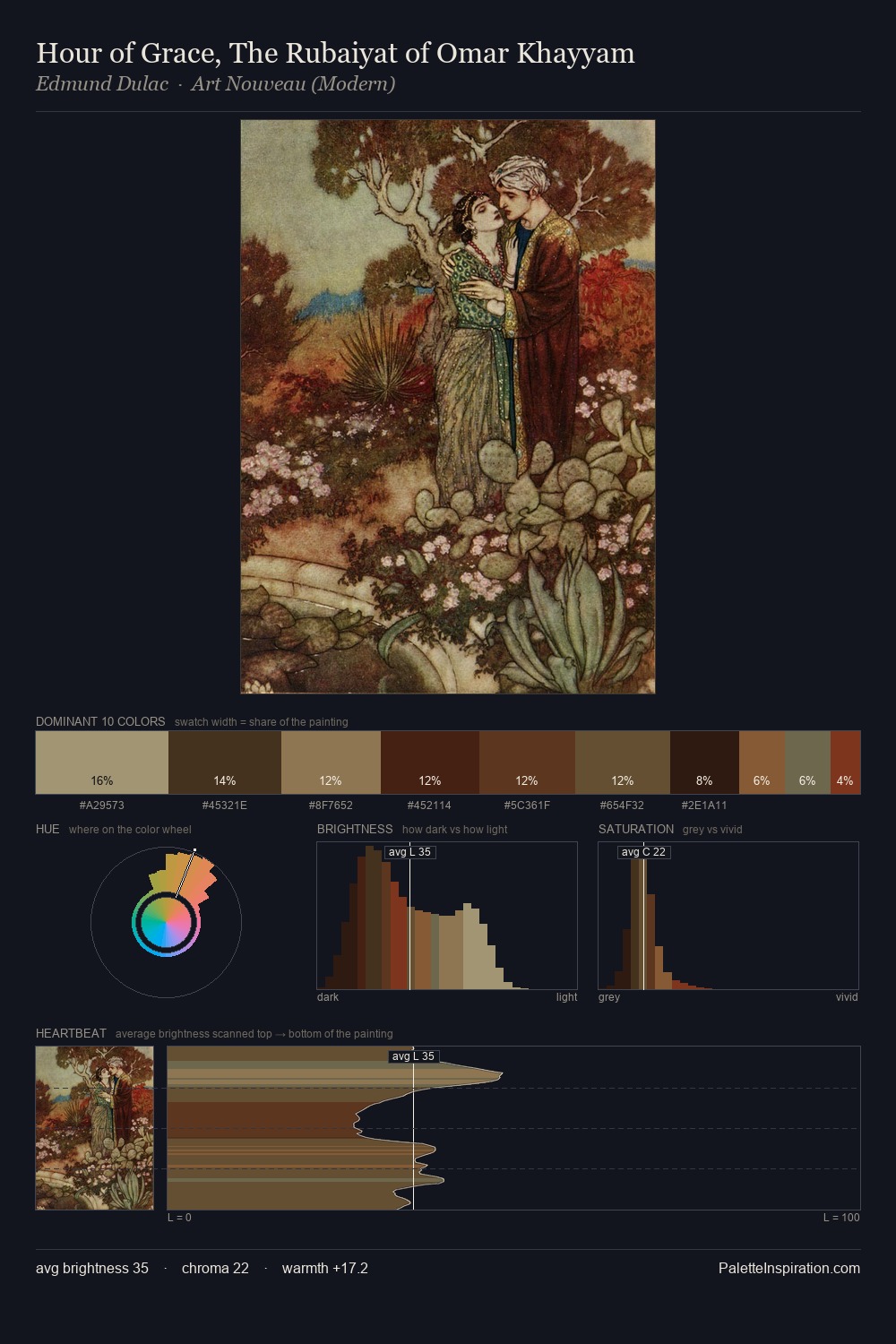The image size is (896, 1344).
Task: Select the 6% grey-olive swatch
Action: tap(807, 762)
